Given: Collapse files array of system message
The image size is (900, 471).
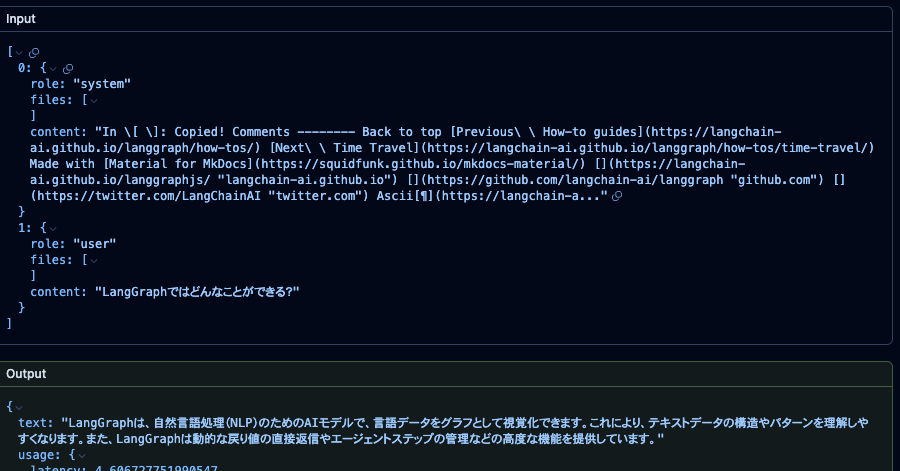Looking at the screenshot, I should point(94,101).
